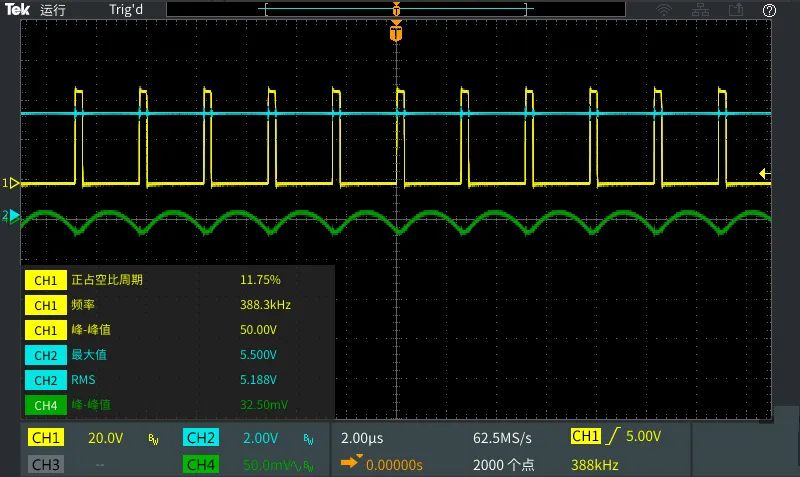Click the orange horizontal delay arrow icon
Screen dimensions: 800x477
click(351, 462)
